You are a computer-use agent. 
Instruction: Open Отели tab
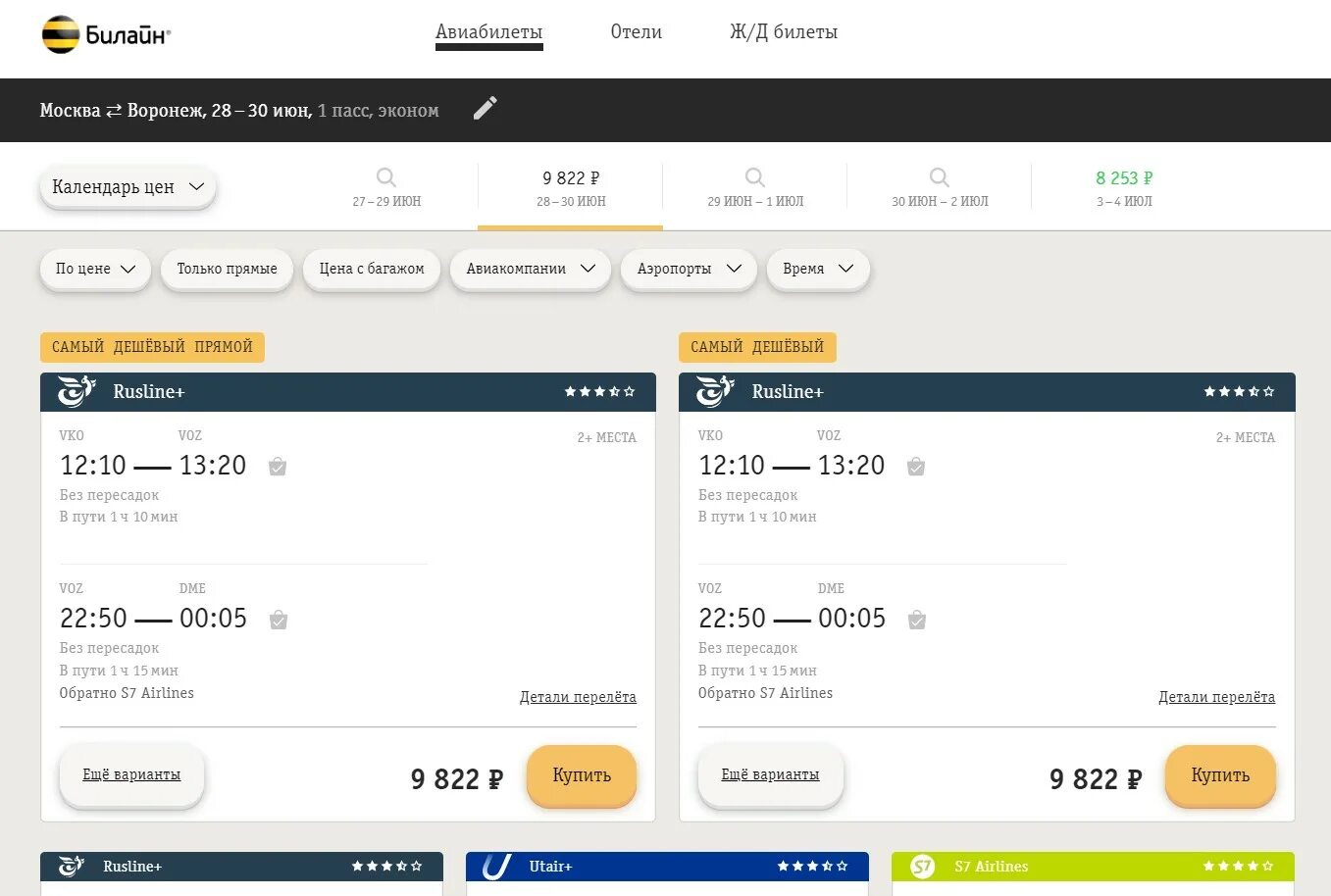coord(637,32)
